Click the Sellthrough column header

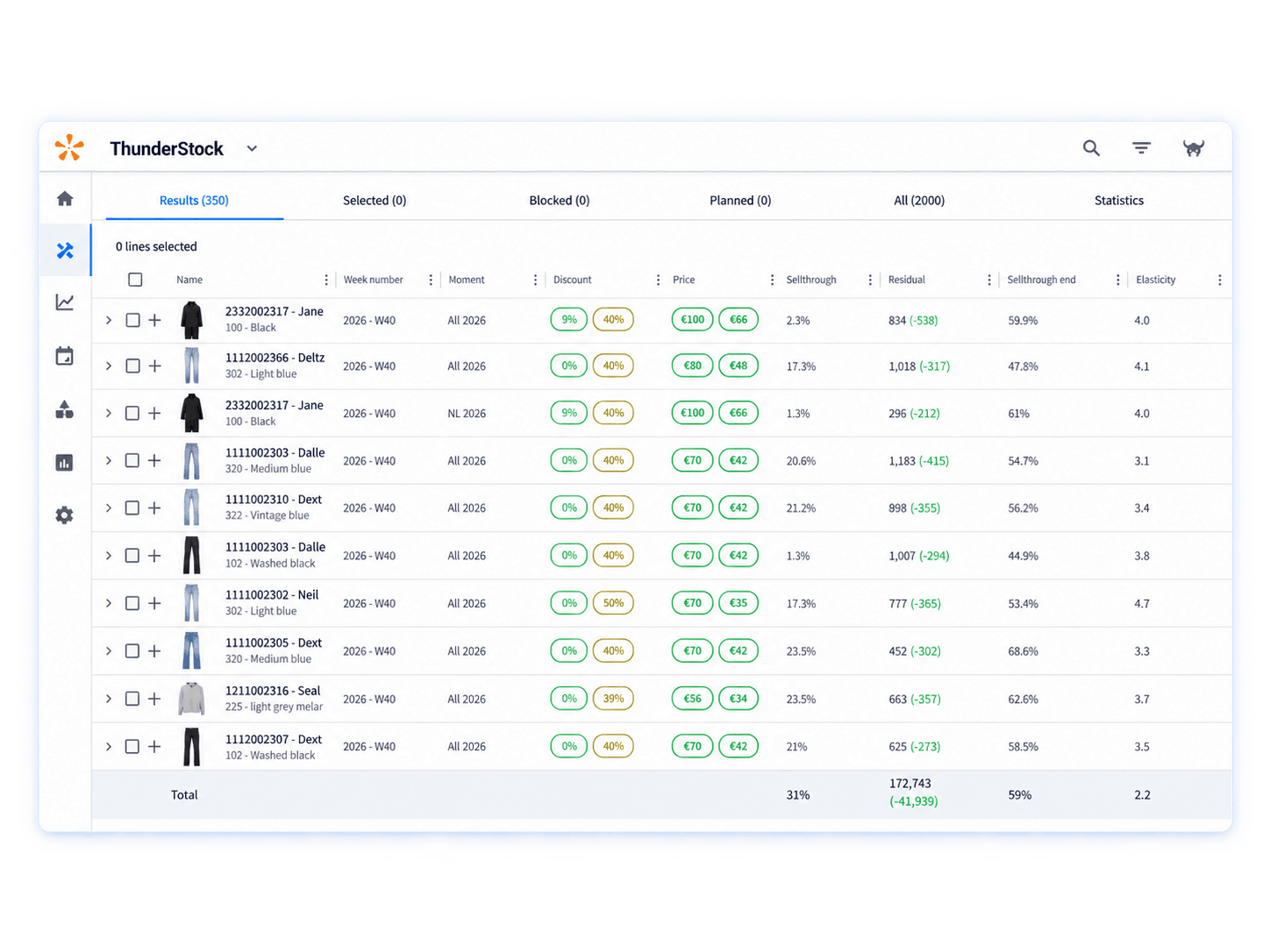[811, 280]
